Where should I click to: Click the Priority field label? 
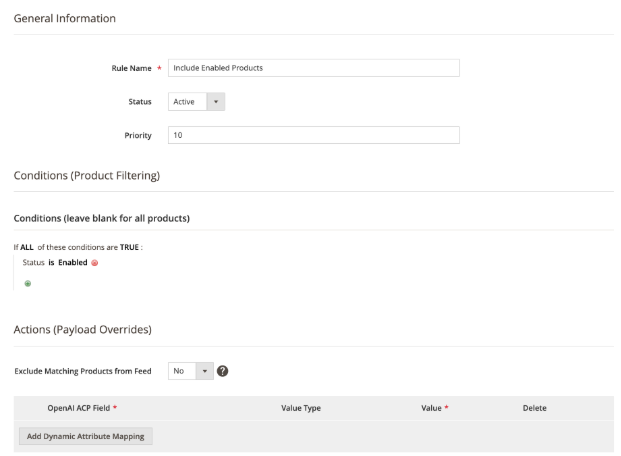[x=138, y=135]
